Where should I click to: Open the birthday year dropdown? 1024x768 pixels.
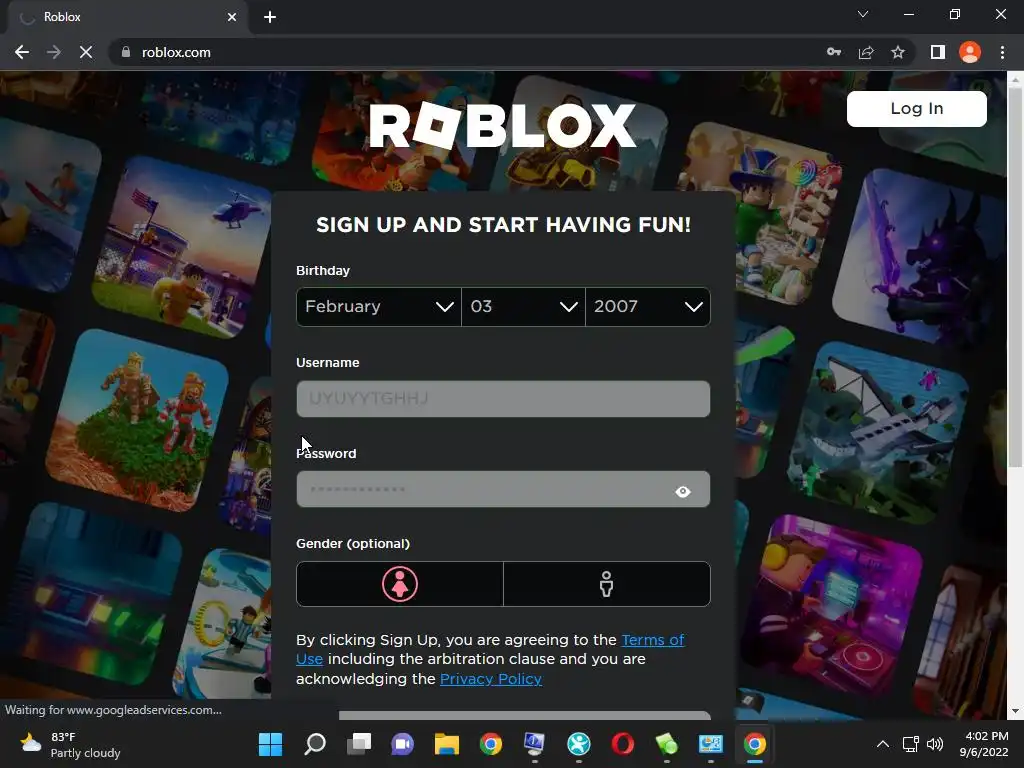pos(648,307)
